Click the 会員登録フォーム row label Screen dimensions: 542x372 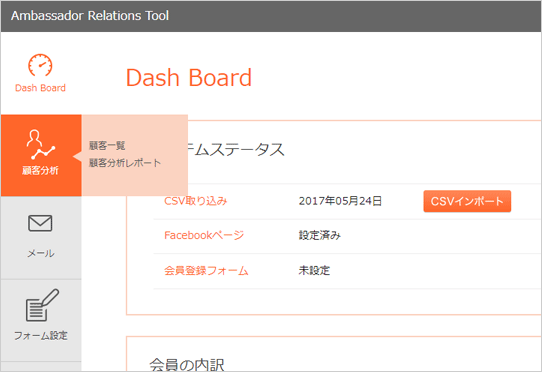(x=206, y=270)
